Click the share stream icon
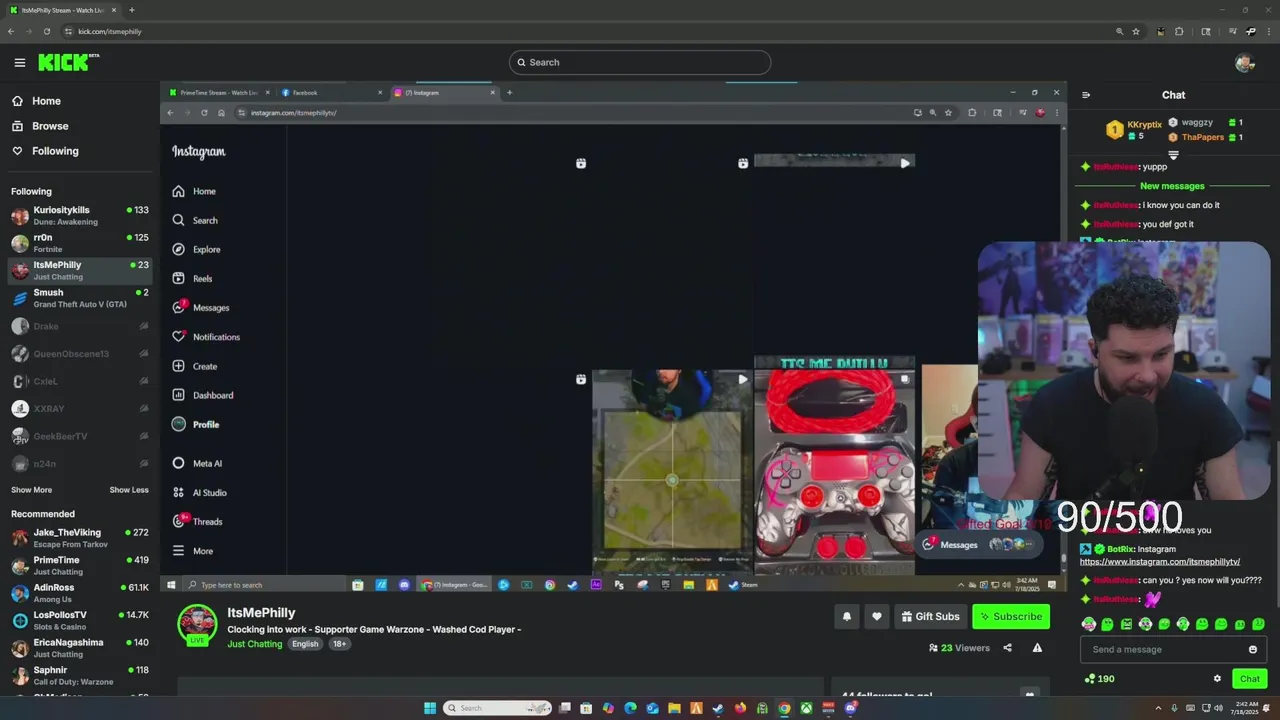Image resolution: width=1280 pixels, height=720 pixels. [x=1007, y=648]
